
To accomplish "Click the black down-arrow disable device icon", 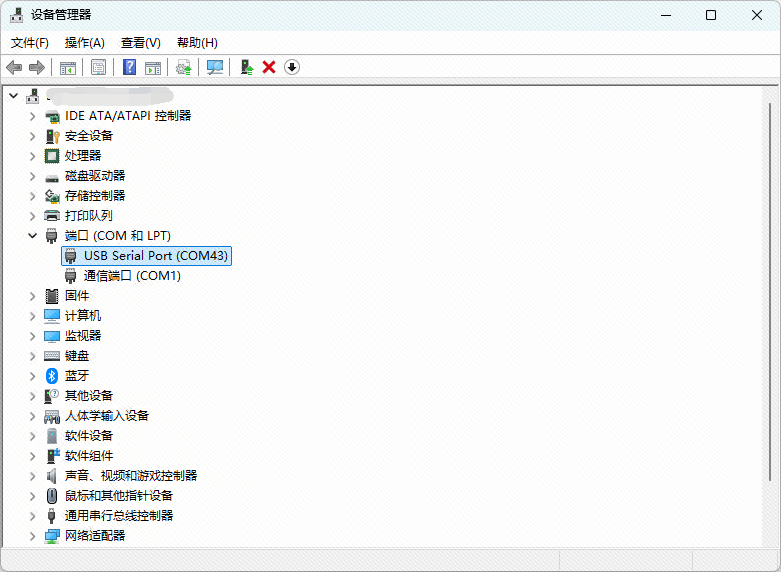I will click(x=292, y=67).
